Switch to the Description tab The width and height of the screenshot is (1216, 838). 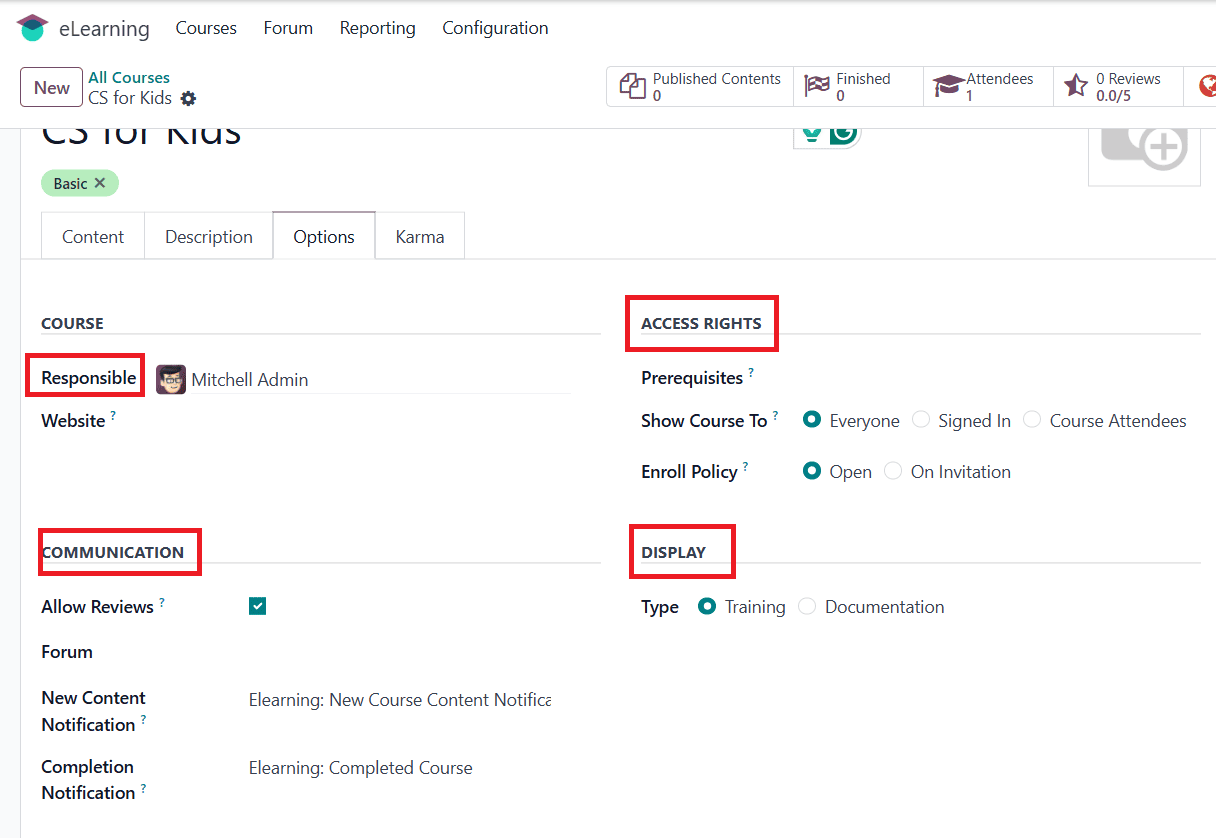(209, 236)
